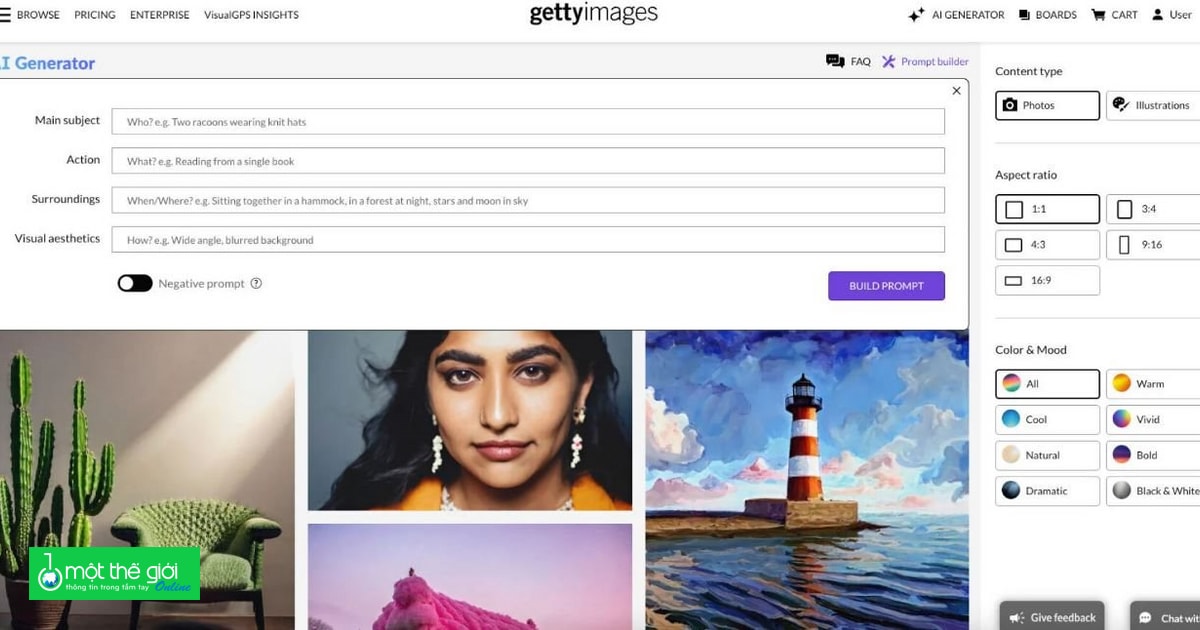Close the prompt builder panel

(956, 91)
